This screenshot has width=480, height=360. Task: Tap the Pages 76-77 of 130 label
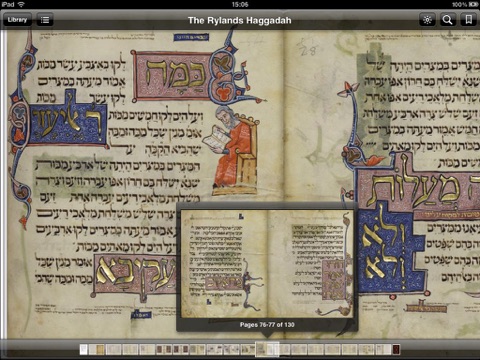267,324
